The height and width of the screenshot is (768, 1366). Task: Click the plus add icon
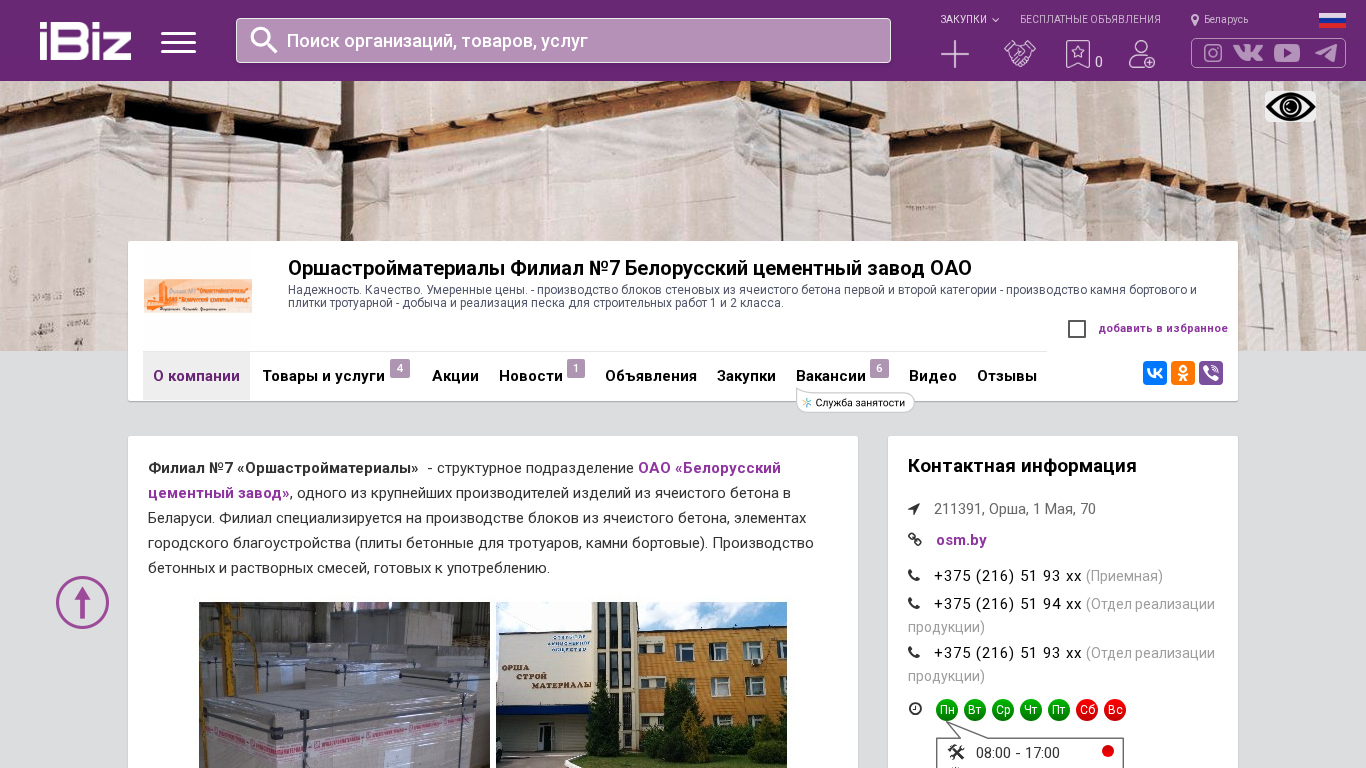tap(955, 54)
